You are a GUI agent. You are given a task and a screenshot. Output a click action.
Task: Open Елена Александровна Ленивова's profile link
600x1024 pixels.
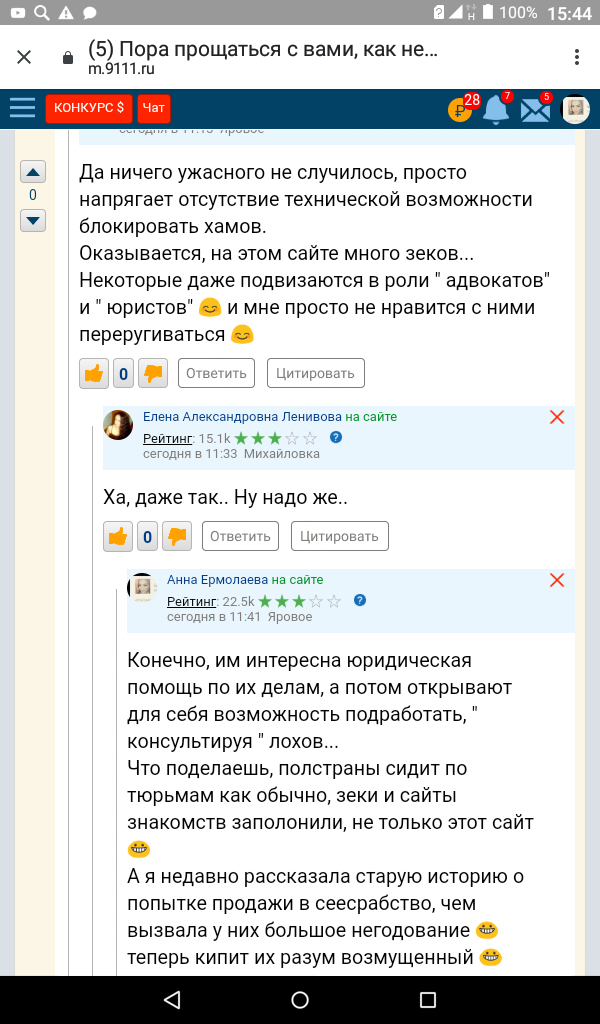pos(242,416)
